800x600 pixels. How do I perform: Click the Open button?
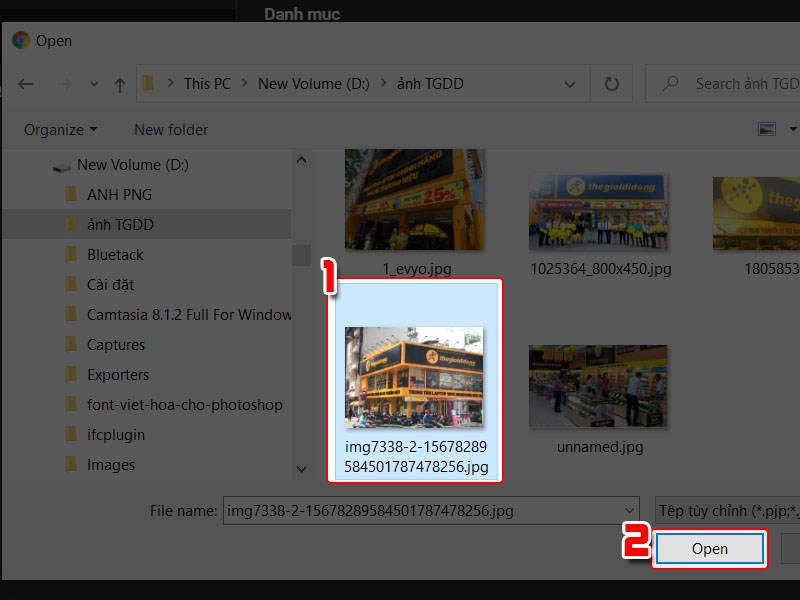point(710,549)
